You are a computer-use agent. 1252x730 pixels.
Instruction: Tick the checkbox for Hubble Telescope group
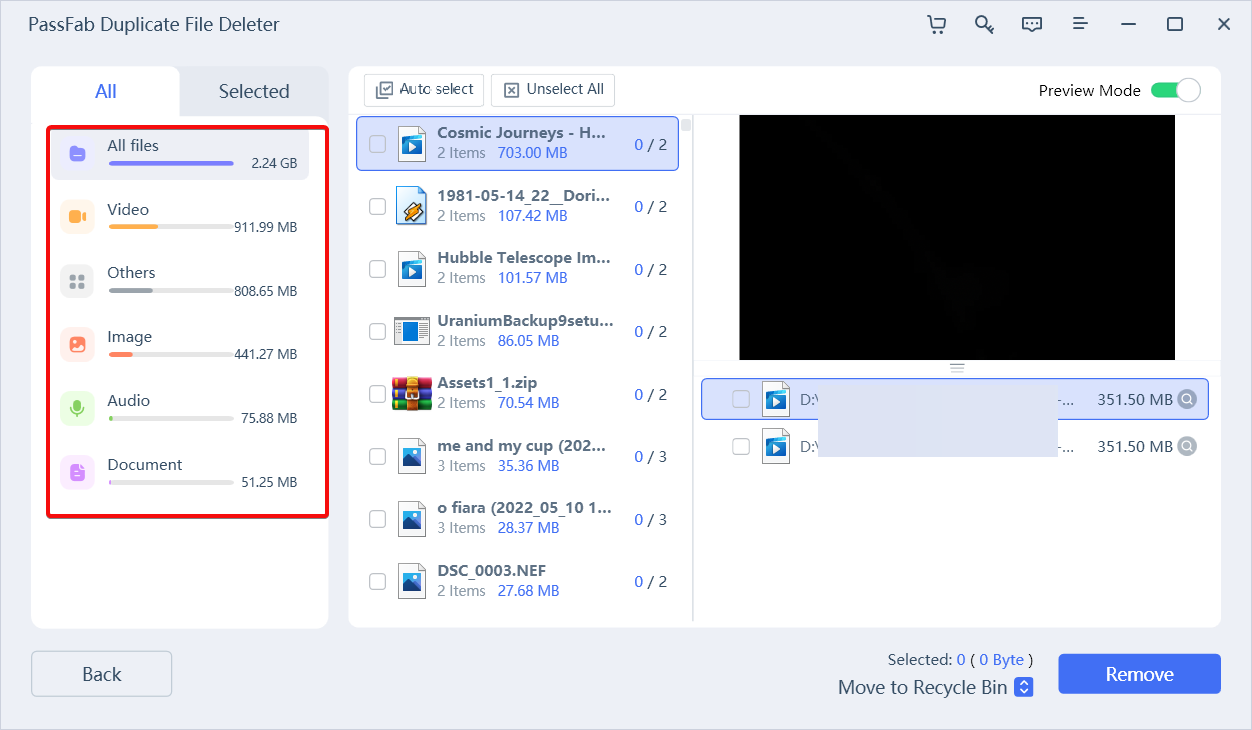(x=377, y=269)
